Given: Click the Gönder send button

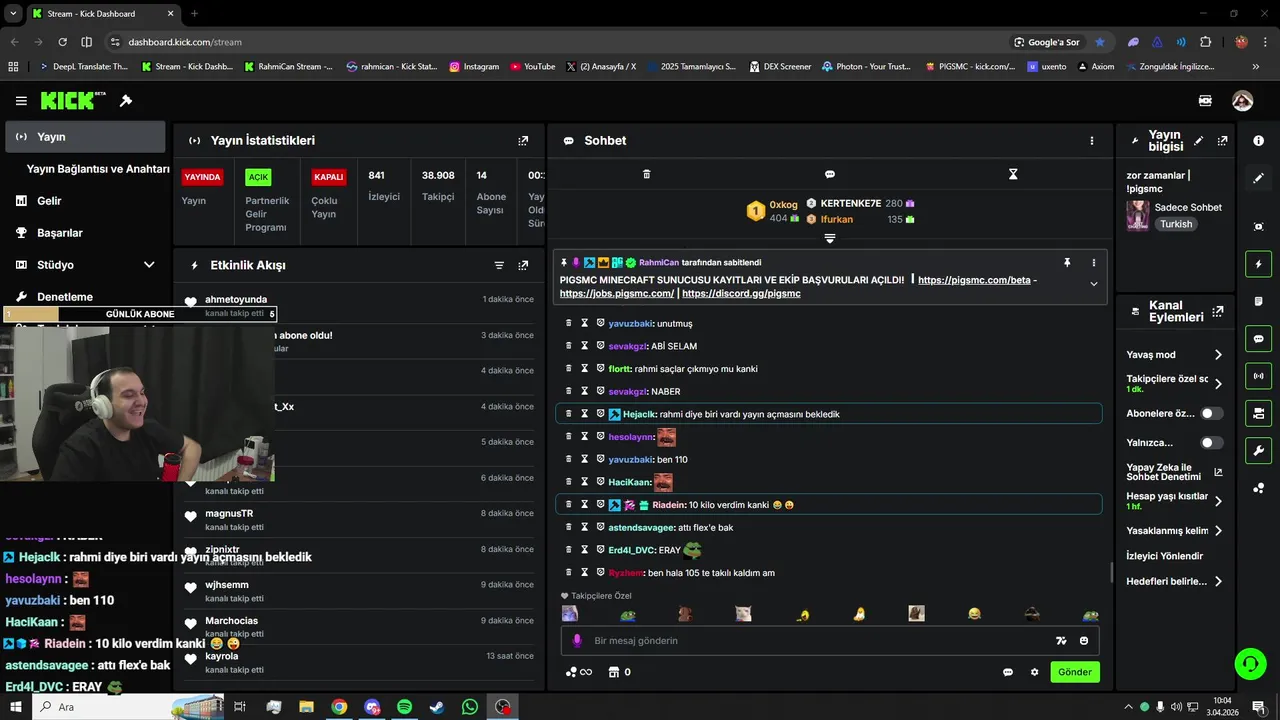Looking at the screenshot, I should [1075, 672].
